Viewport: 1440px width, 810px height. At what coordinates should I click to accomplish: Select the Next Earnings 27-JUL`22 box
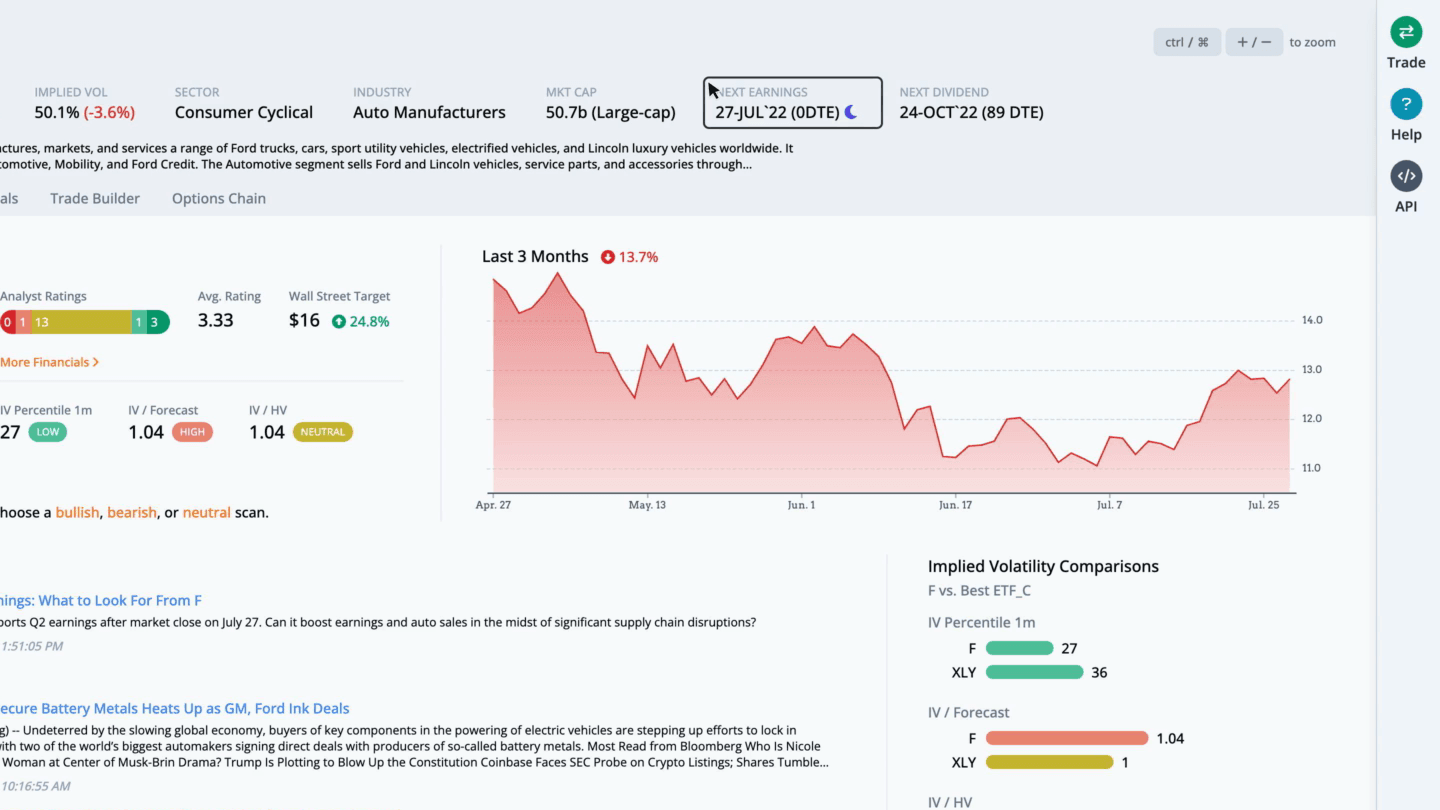793,103
